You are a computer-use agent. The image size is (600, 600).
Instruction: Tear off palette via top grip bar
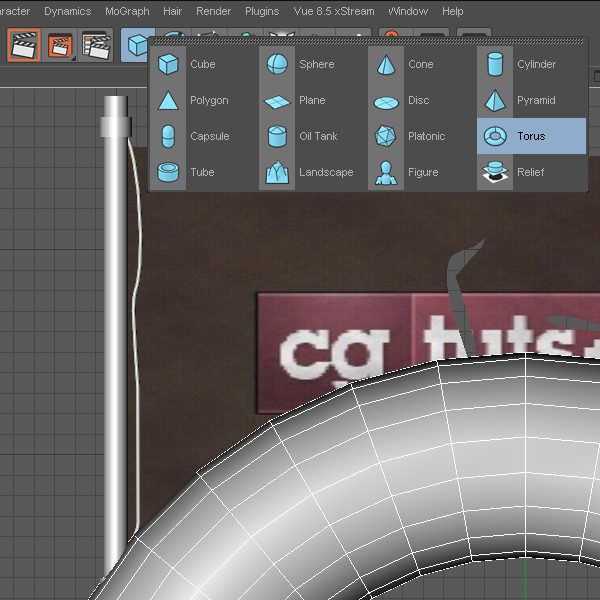(368, 41)
